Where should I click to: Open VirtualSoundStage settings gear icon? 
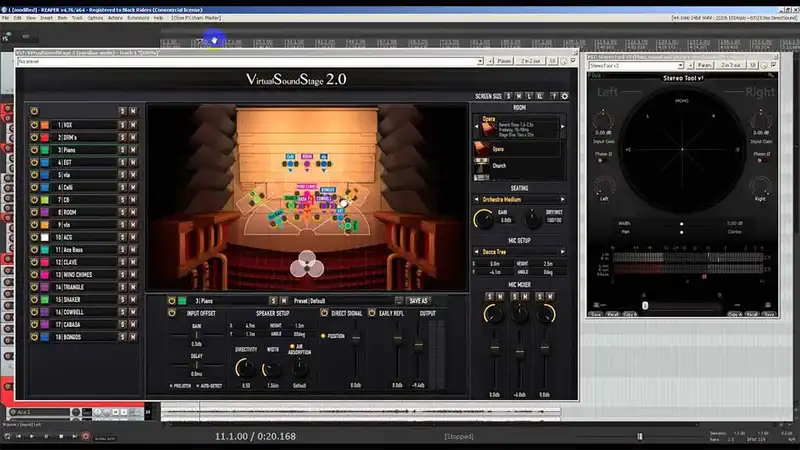tap(564, 96)
